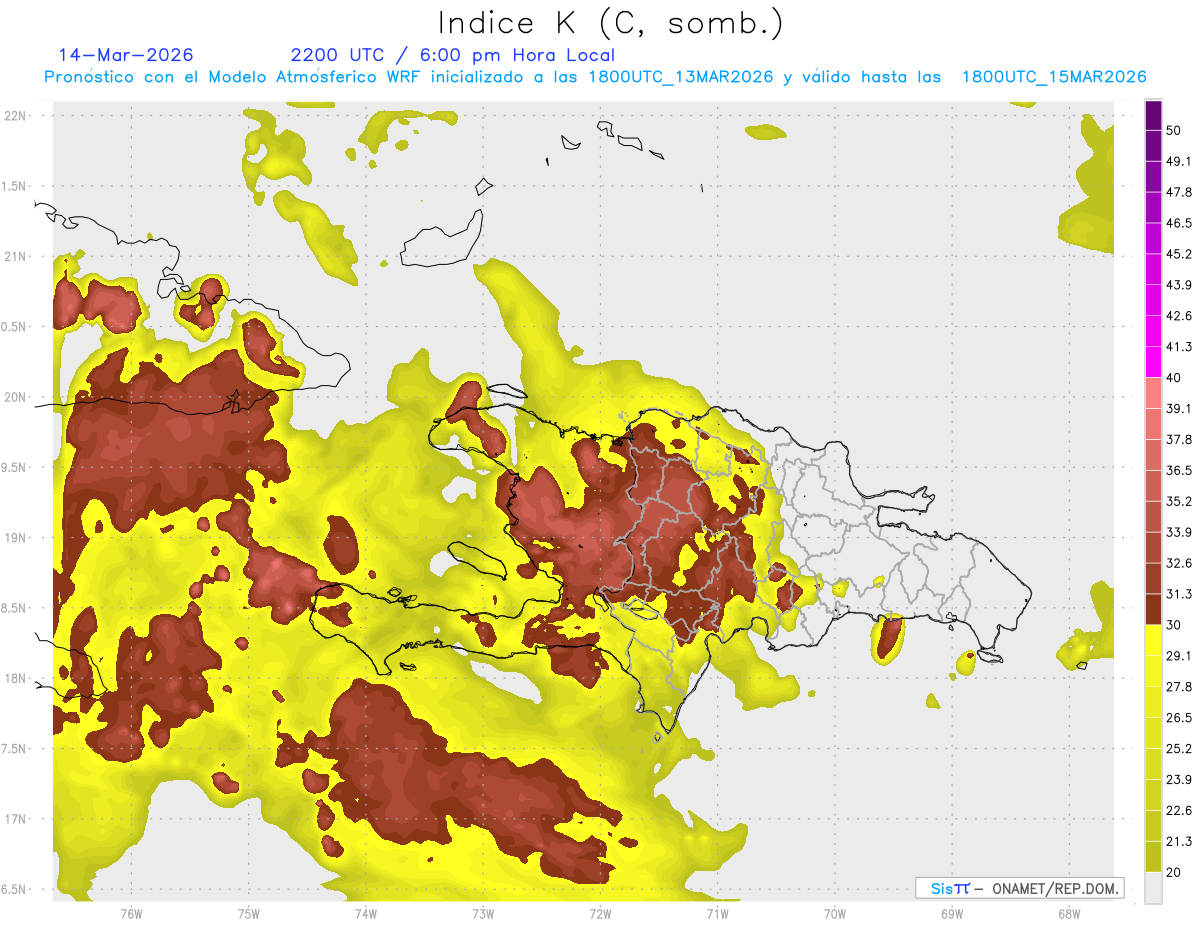Image resolution: width=1200 pixels, height=927 pixels.
Task: Click the map title "Indice K (C, somb.)"
Action: pyautogui.click(x=610, y=23)
